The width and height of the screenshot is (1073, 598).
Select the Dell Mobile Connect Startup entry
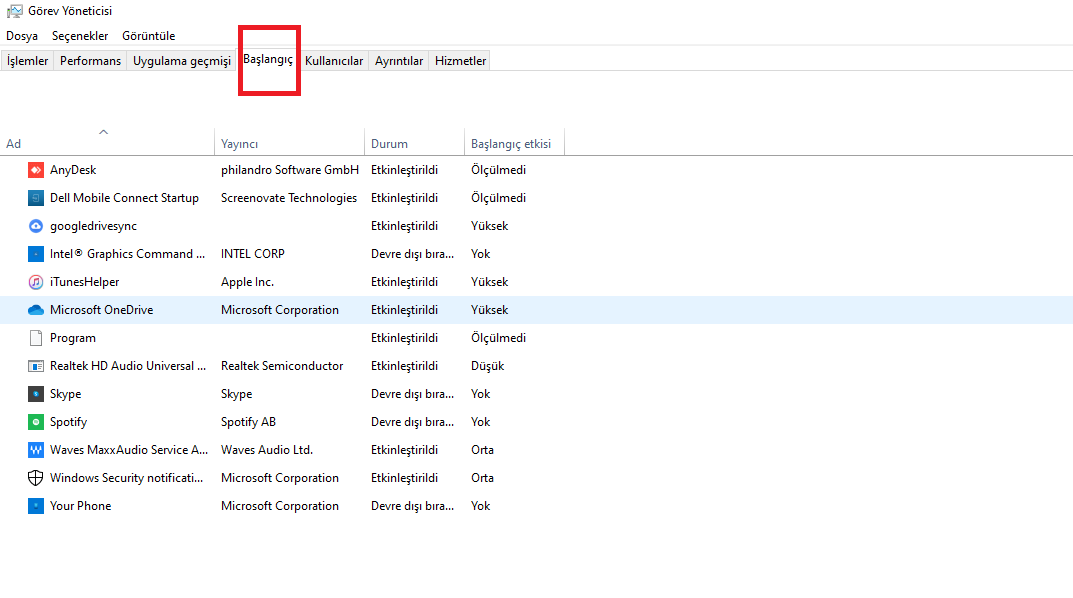[125, 198]
